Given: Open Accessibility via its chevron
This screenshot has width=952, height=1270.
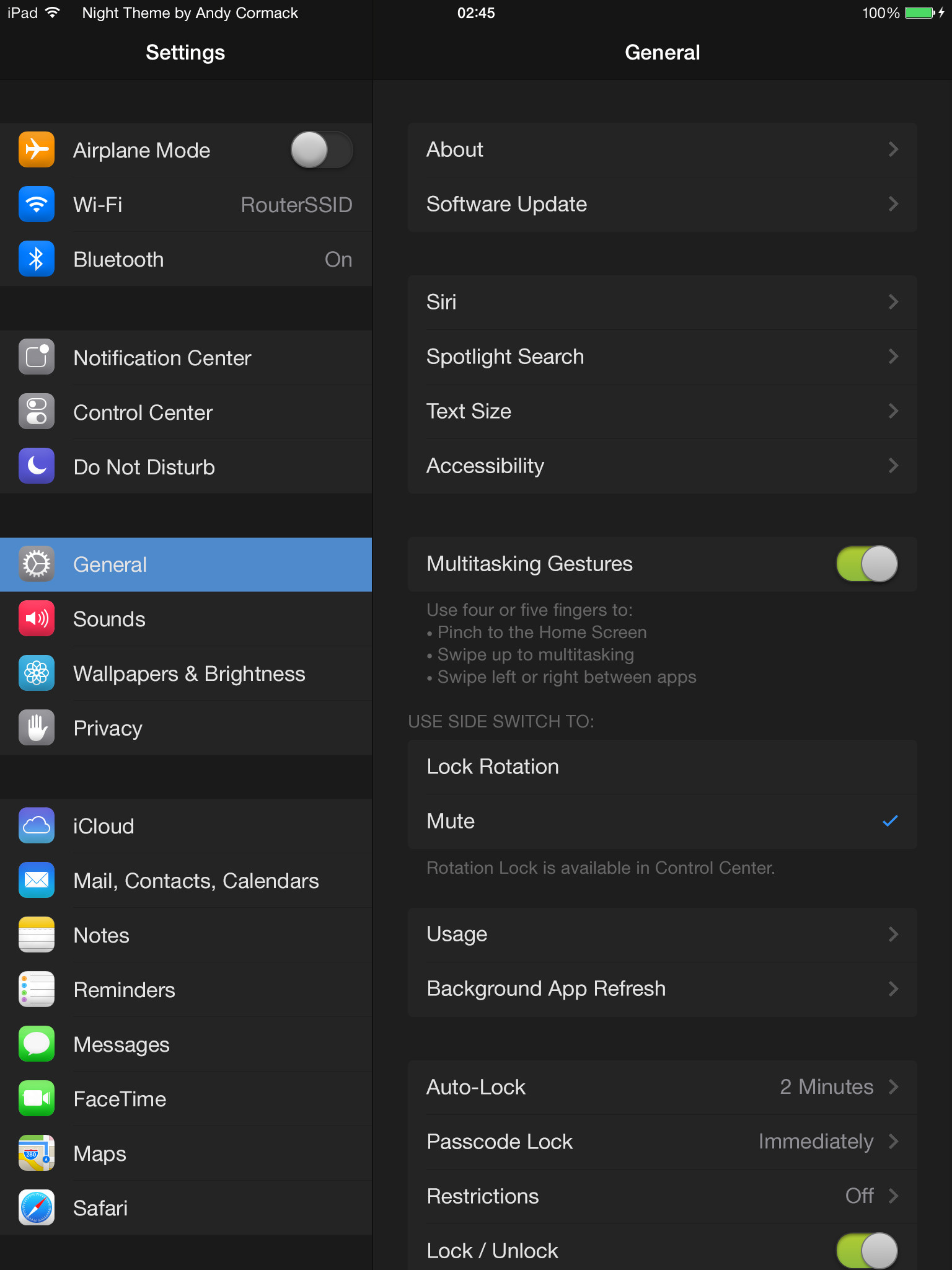Looking at the screenshot, I should pyautogui.click(x=893, y=466).
